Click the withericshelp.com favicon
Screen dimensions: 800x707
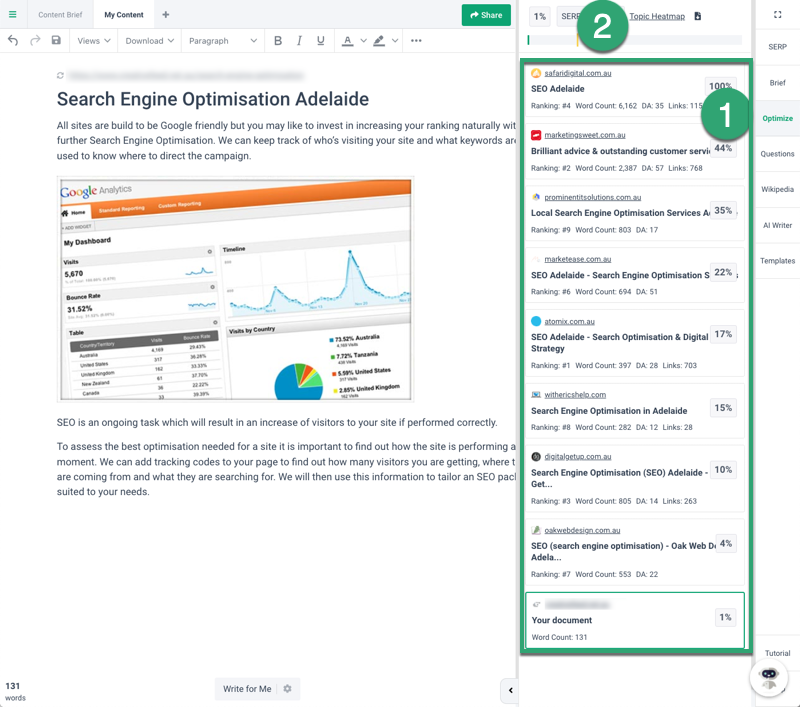coord(536,394)
